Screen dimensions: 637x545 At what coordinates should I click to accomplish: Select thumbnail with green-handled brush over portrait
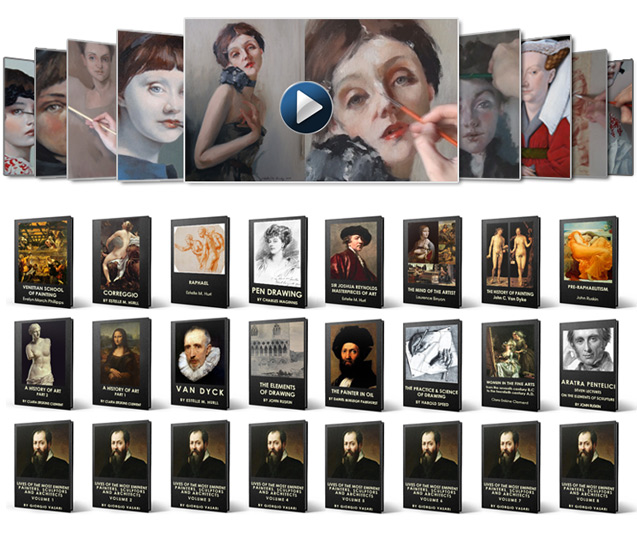[x=490, y=104]
